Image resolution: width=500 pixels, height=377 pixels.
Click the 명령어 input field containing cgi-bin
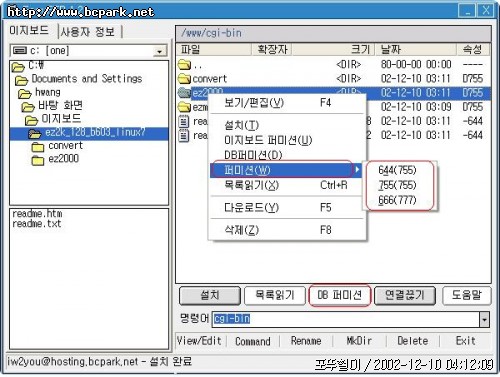[x=346, y=319]
